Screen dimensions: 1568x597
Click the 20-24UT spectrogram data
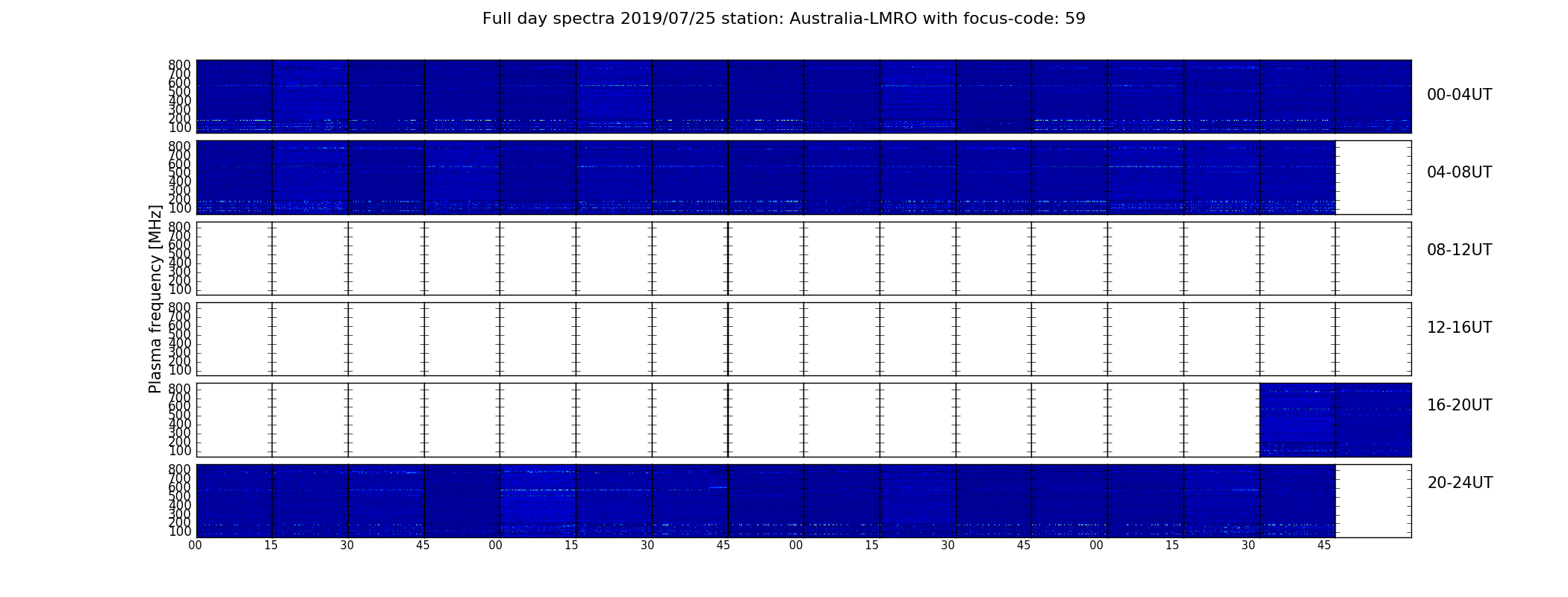coord(765,501)
